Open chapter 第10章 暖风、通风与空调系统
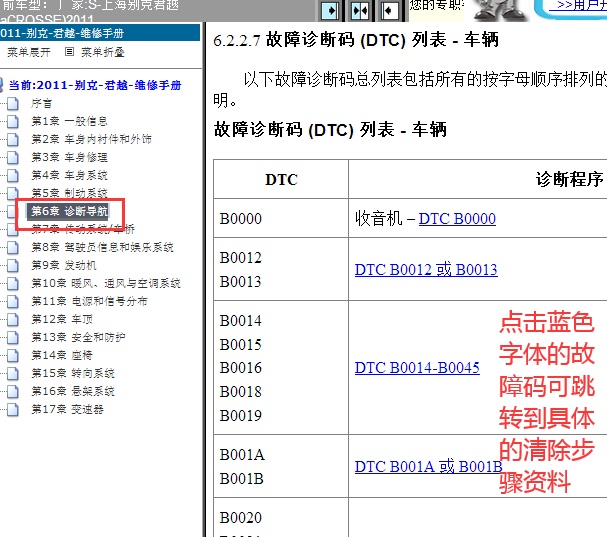Image resolution: width=607 pixels, height=537 pixels. [x=106, y=283]
